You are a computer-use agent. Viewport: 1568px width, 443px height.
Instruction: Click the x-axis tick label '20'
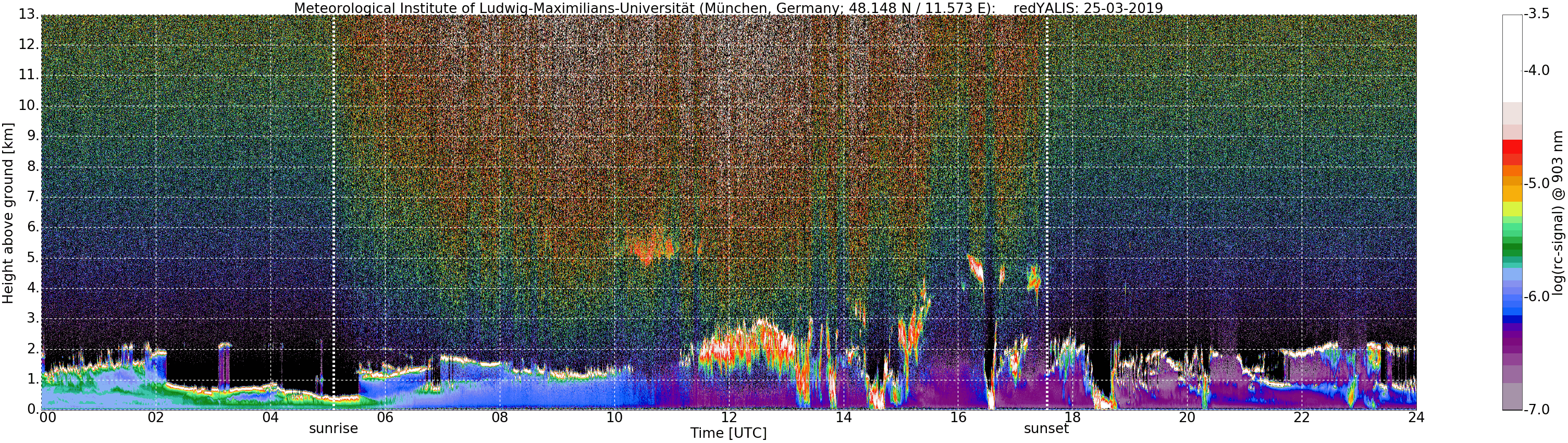(1187, 417)
